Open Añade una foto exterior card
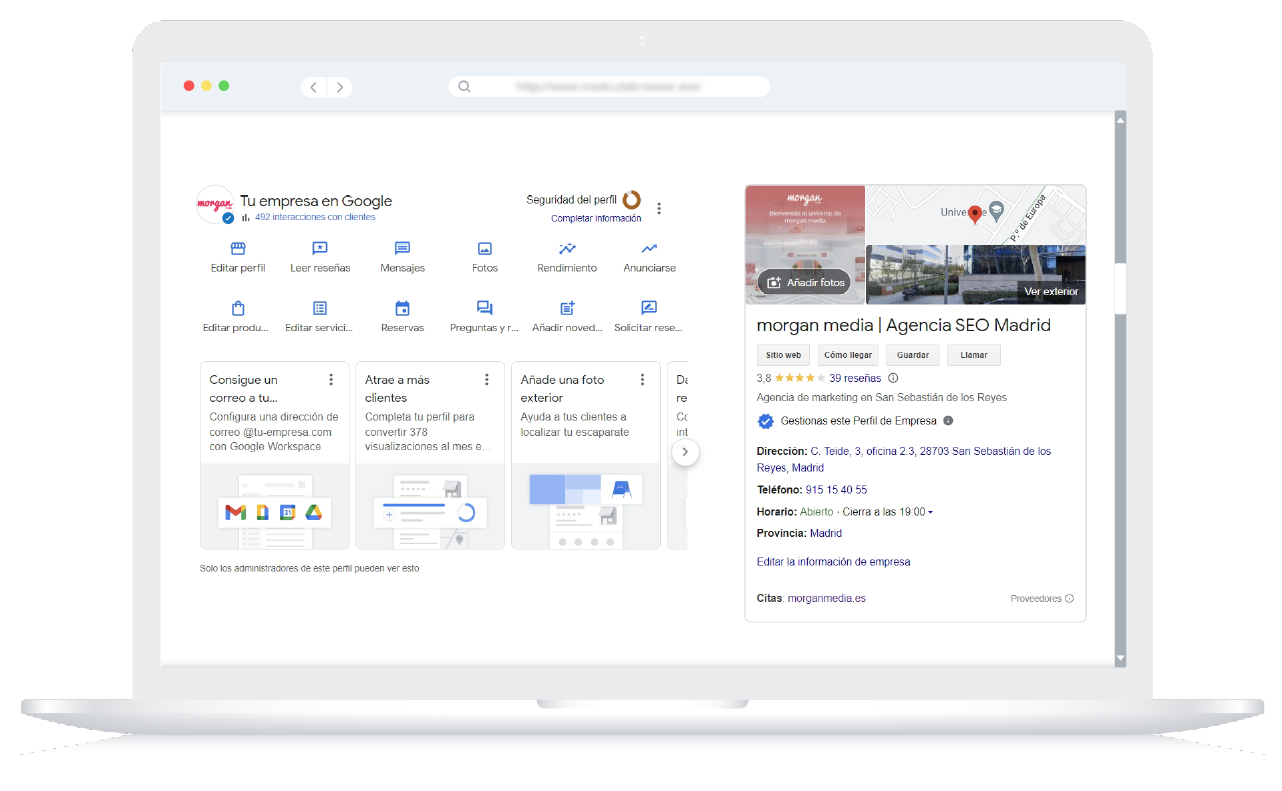Viewport: 1282px width, 791px height. [x=586, y=455]
